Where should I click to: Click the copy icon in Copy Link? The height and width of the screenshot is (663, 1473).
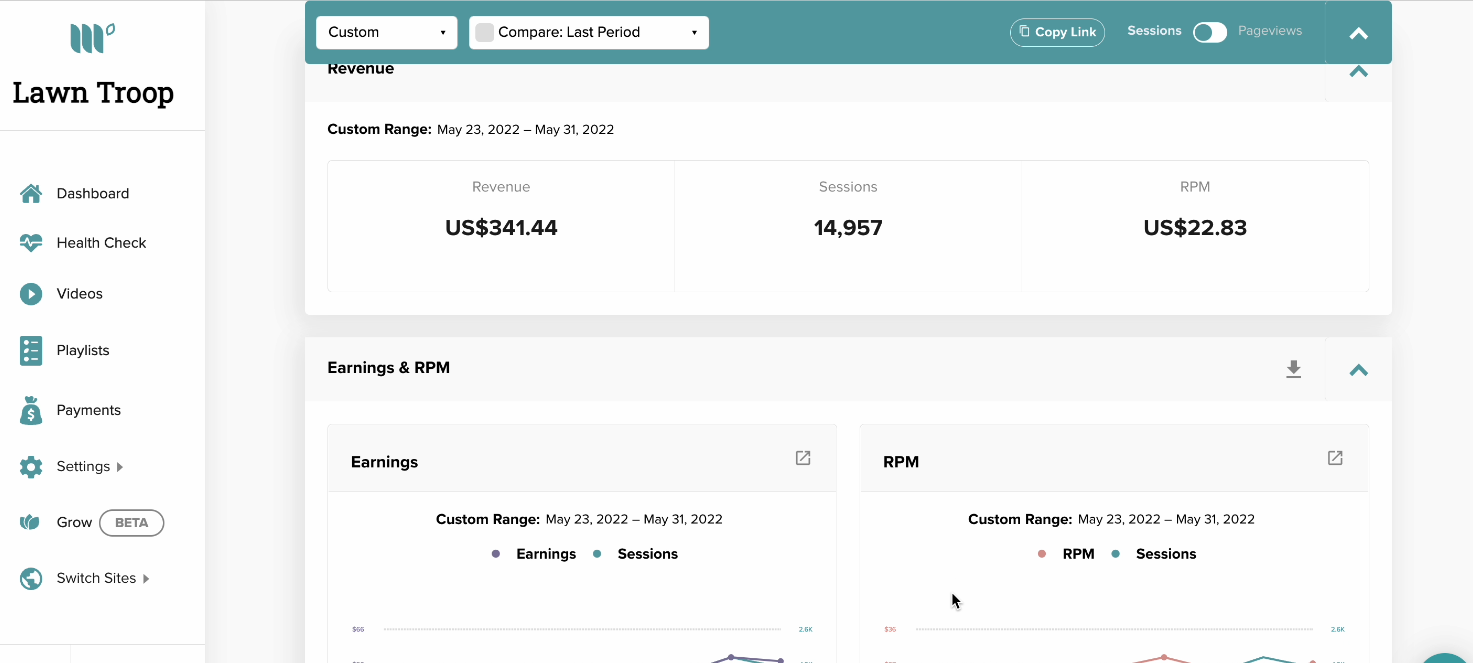(1024, 31)
